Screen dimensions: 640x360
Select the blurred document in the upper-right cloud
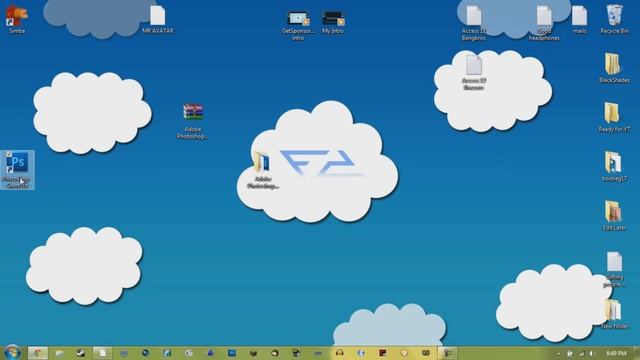click(473, 73)
